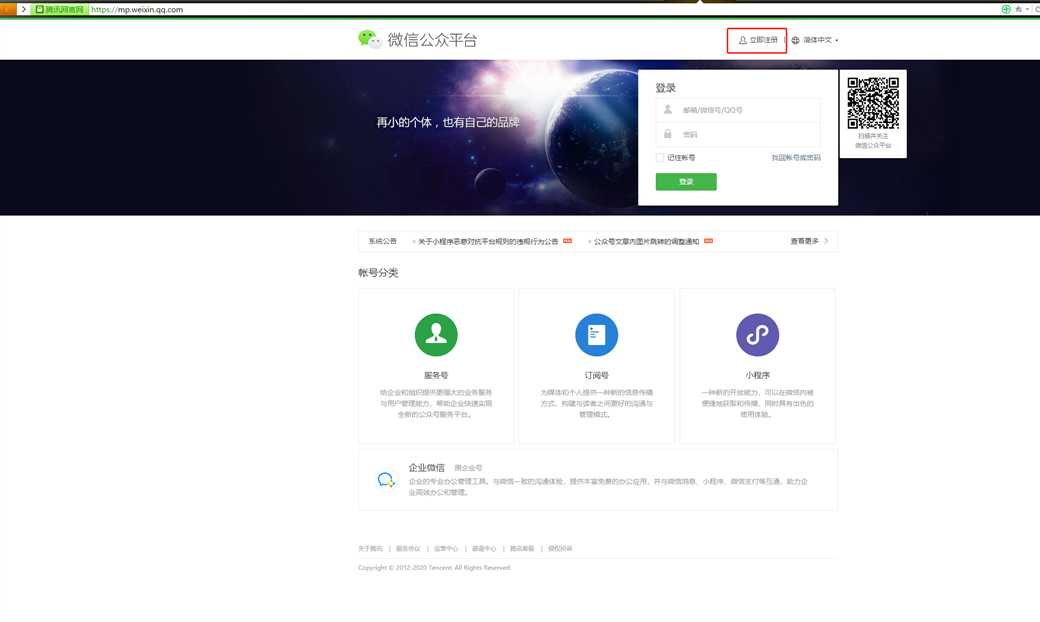This screenshot has height=622, width=1040.
Task: Click 查看更多 to view more announcements
Action: (809, 241)
